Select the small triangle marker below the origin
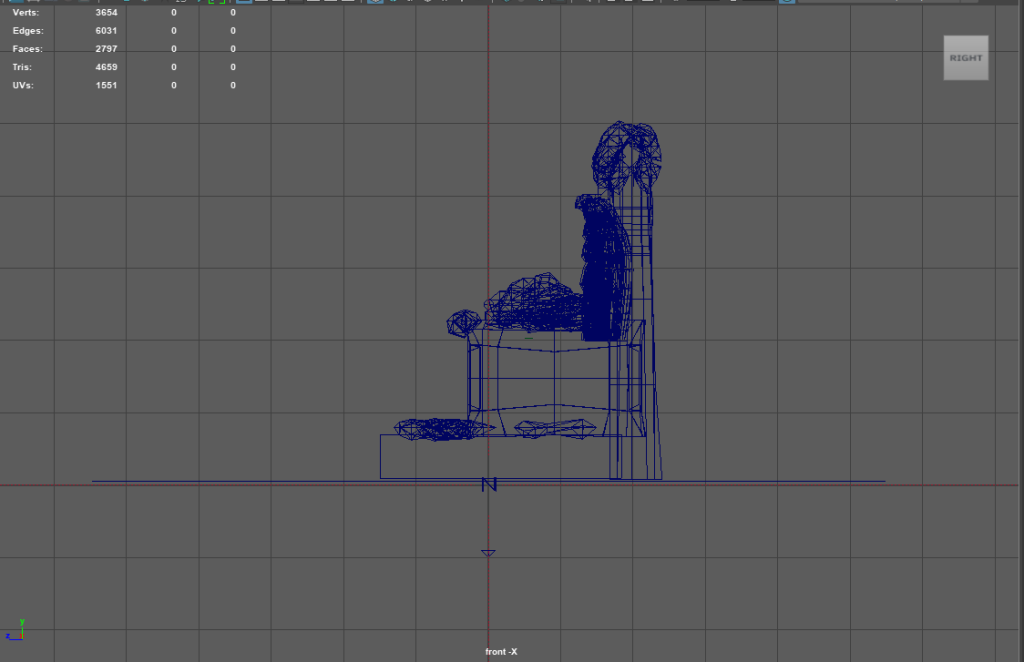The height and width of the screenshot is (662, 1024). (x=488, y=552)
